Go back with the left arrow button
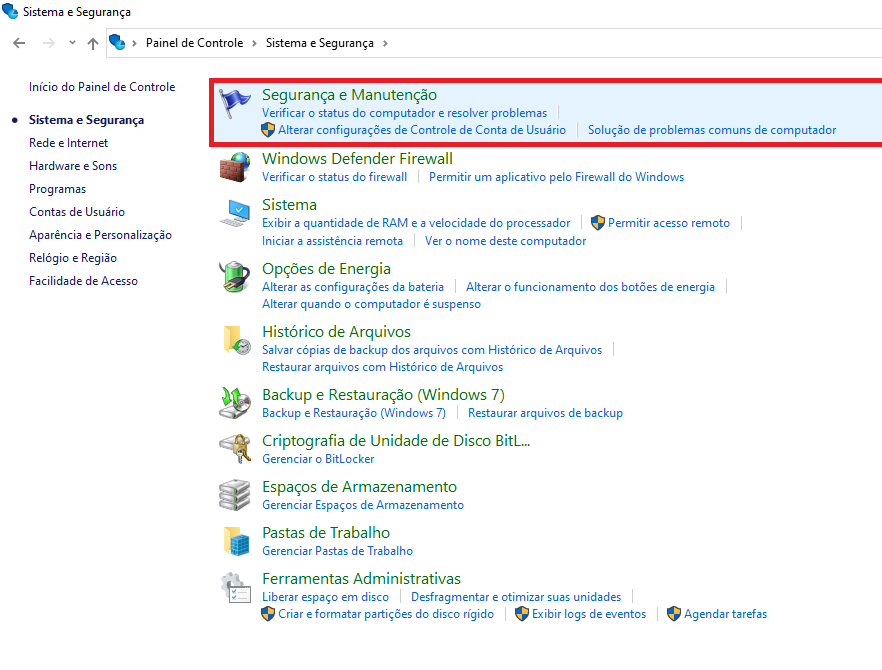Viewport: 882px width, 670px height. [19, 43]
